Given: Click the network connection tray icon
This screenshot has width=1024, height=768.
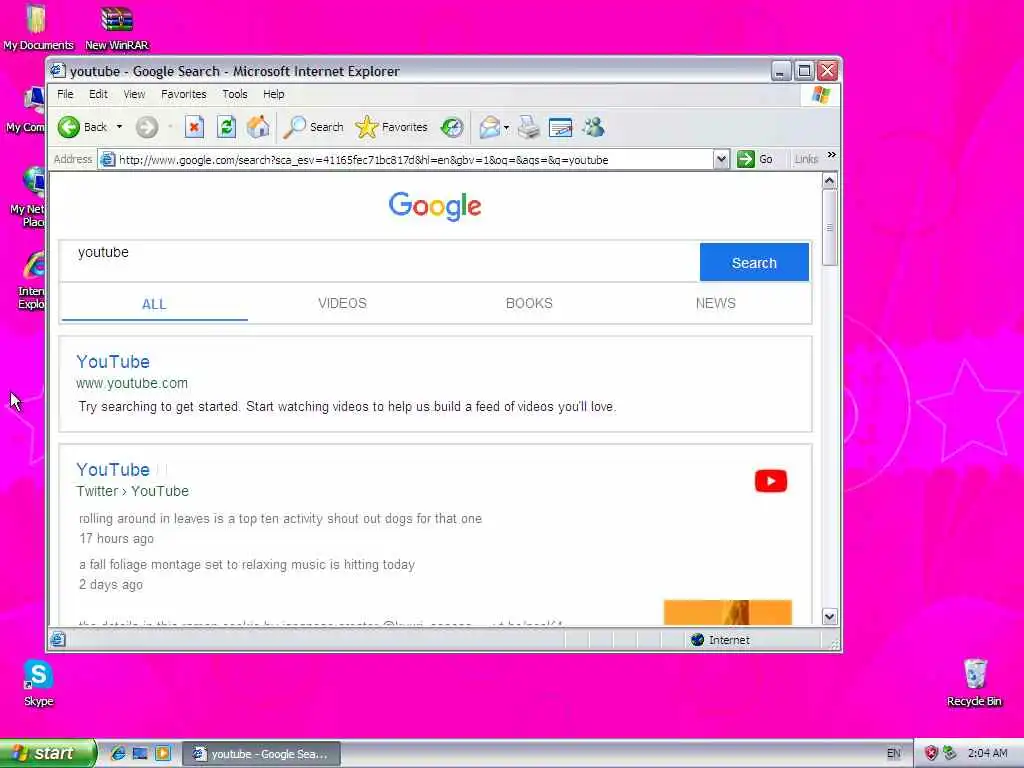Looking at the screenshot, I should click(x=950, y=754).
